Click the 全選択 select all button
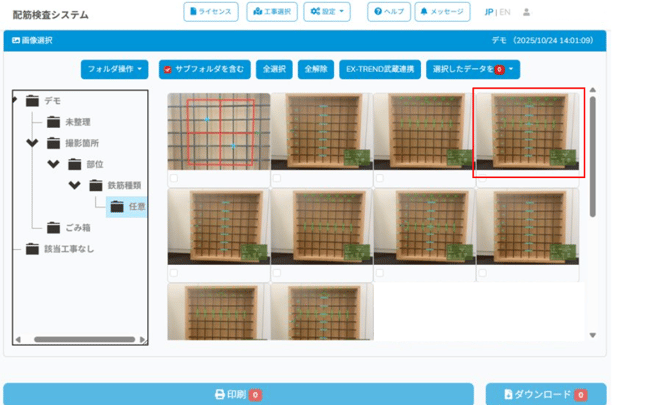Image resolution: width=670 pixels, height=405 pixels. (274, 70)
